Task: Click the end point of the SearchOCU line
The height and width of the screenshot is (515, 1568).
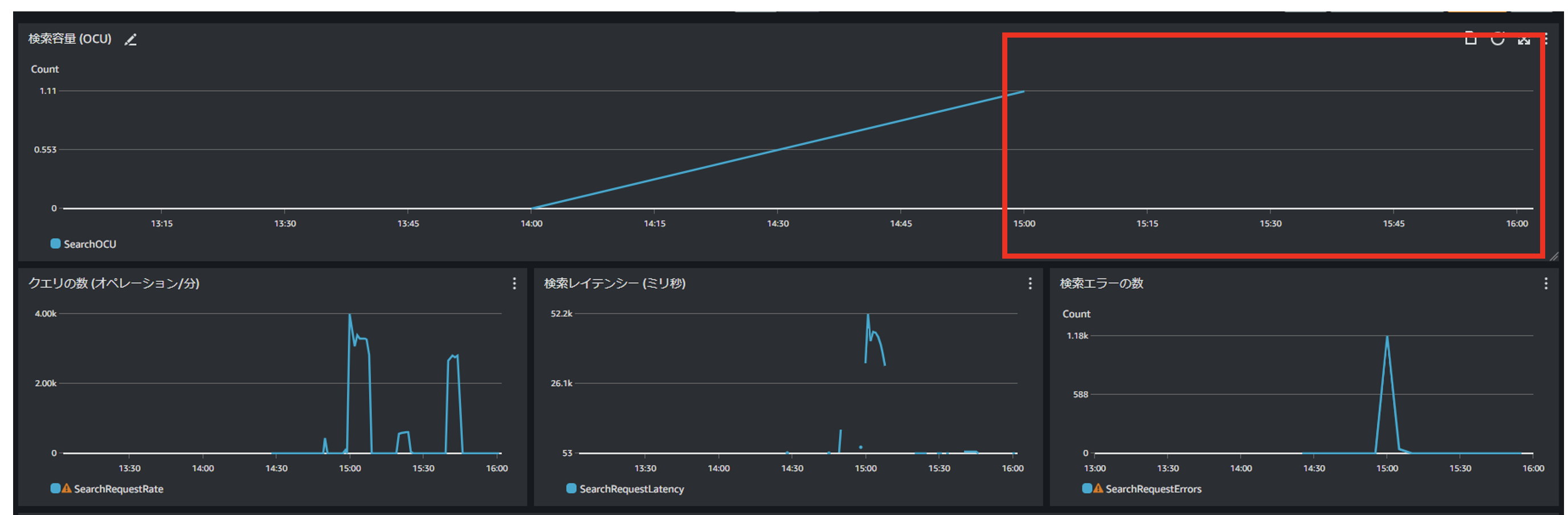Action: [x=1024, y=92]
